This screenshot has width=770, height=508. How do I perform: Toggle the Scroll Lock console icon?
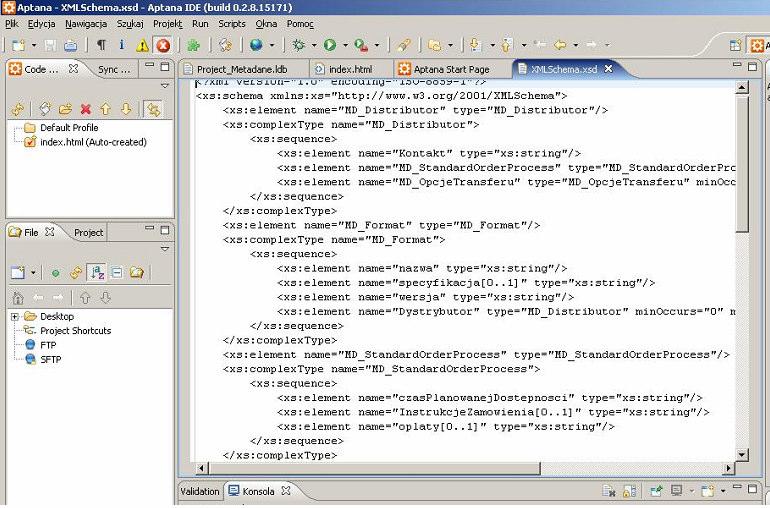click(629, 491)
